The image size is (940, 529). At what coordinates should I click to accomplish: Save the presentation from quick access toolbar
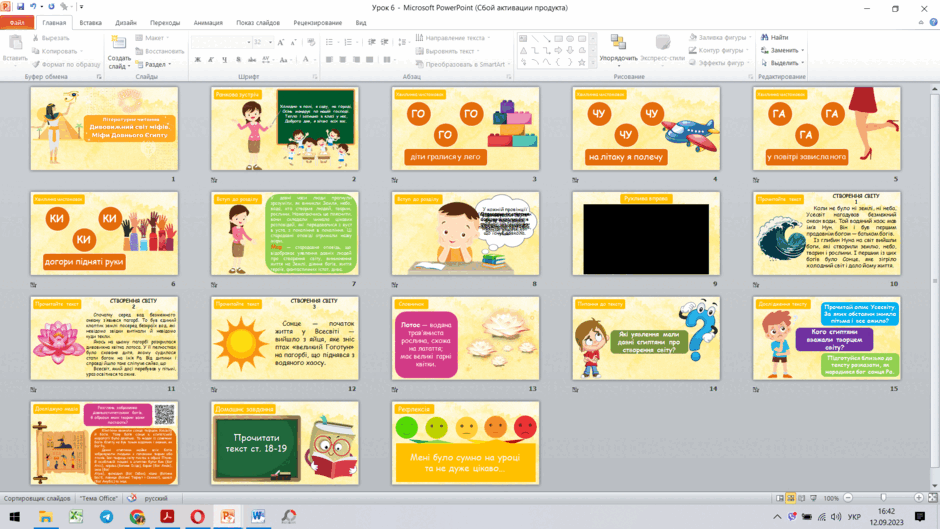pos(20,7)
